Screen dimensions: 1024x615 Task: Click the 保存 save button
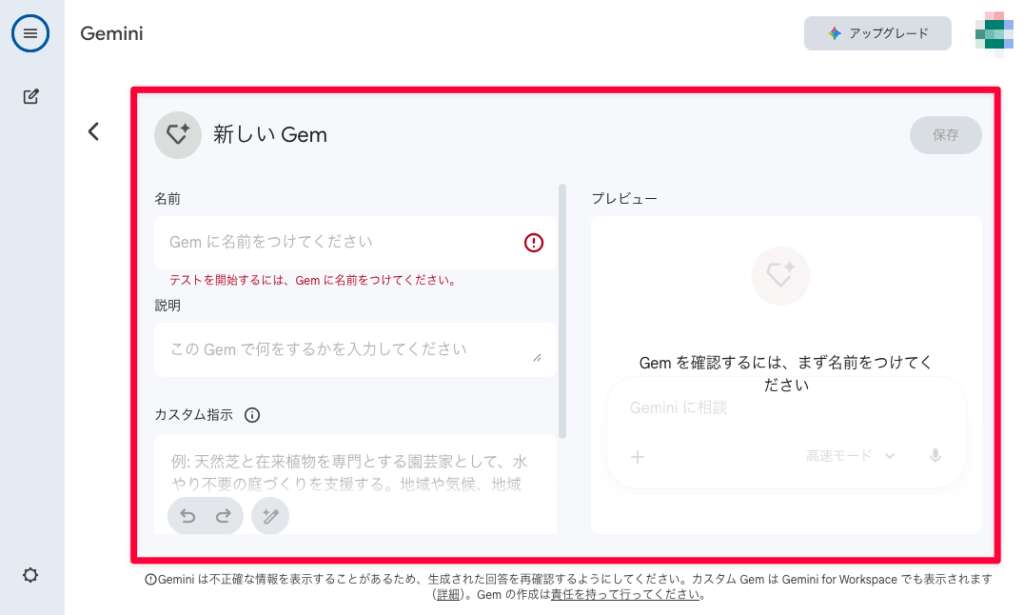[945, 135]
